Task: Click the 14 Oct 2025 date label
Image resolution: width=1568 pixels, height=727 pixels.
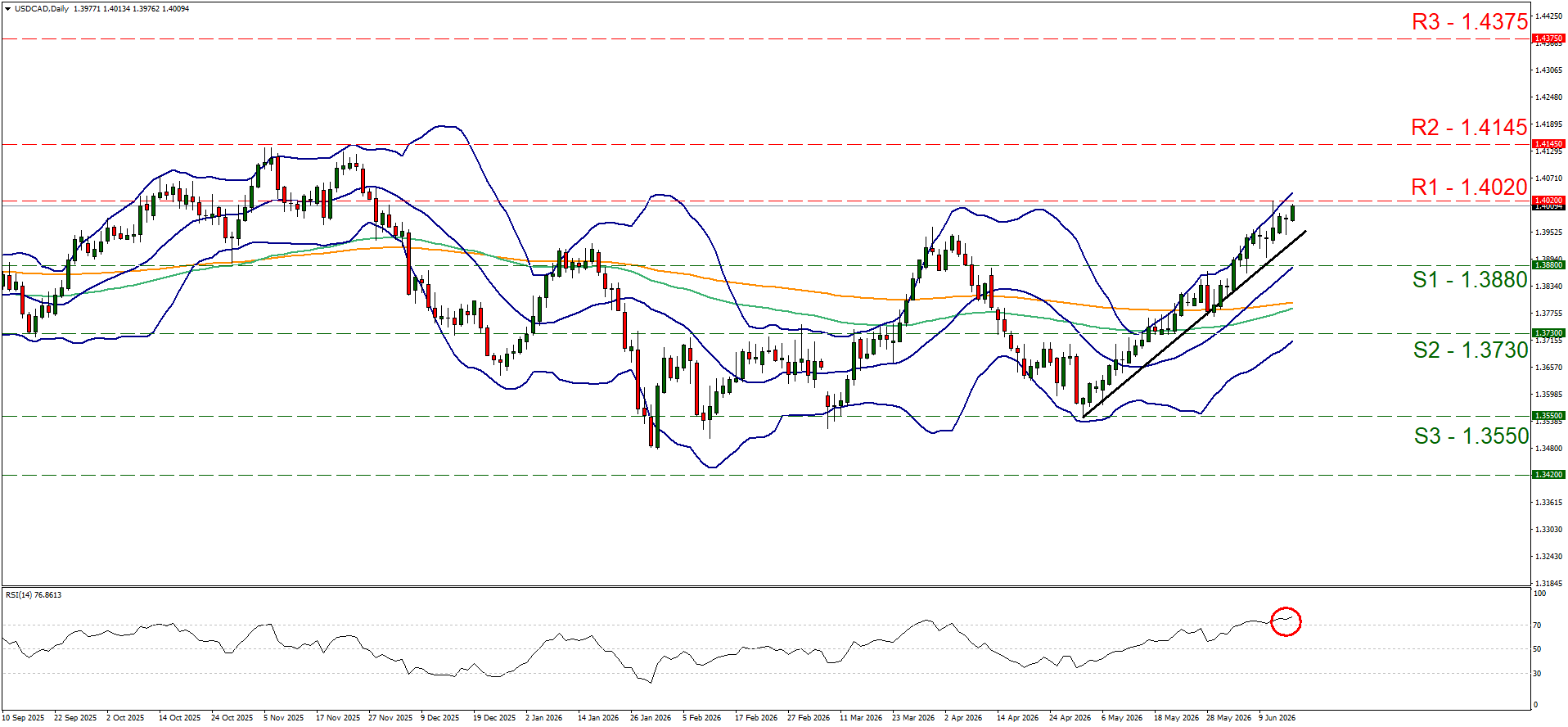Action: 180,718
